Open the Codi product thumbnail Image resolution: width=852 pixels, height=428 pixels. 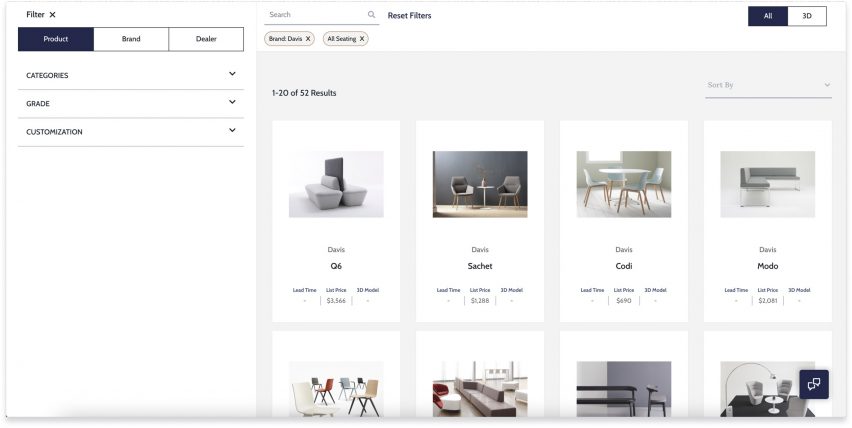(624, 184)
